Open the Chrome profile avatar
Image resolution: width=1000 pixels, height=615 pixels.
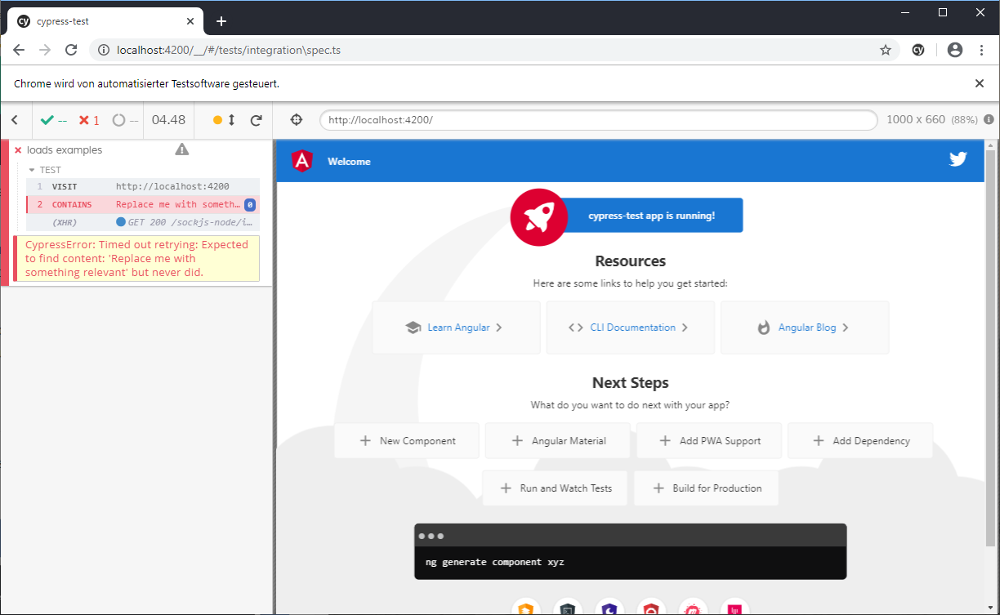coord(955,50)
